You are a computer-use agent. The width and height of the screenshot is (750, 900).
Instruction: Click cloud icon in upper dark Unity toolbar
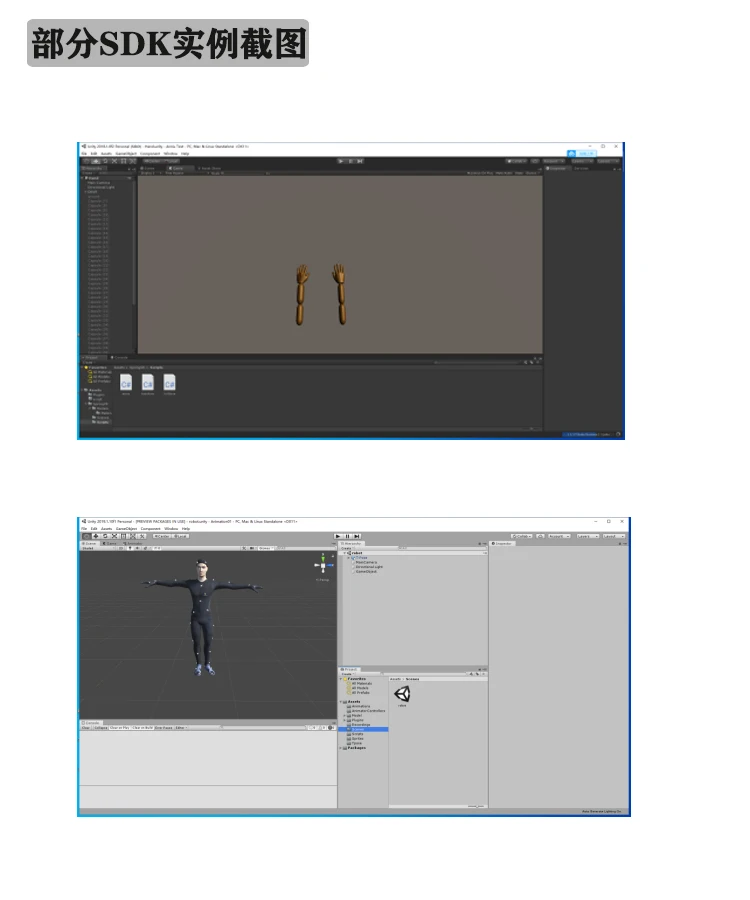coord(535,161)
